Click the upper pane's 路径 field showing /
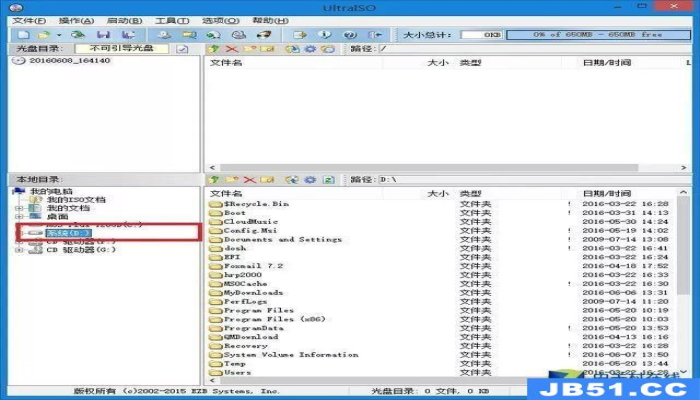The height and width of the screenshot is (400, 700). tap(535, 49)
